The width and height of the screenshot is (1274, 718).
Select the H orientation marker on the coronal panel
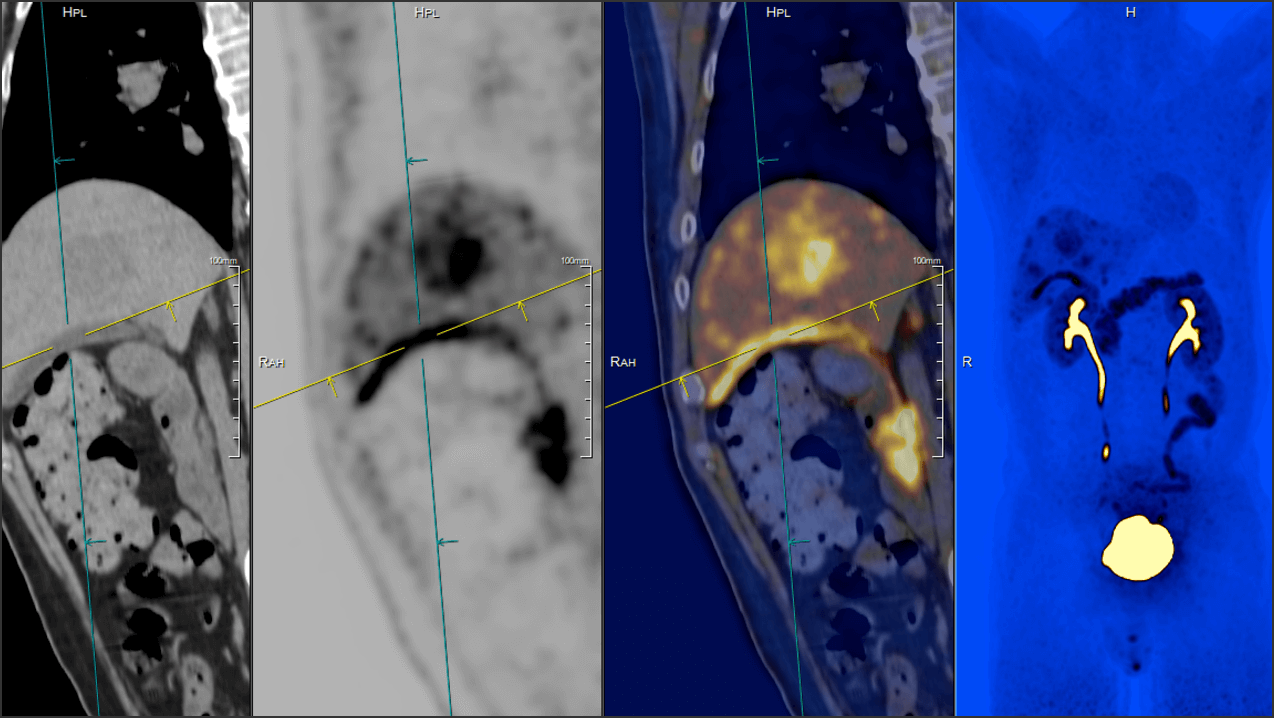pyautogui.click(x=1130, y=12)
